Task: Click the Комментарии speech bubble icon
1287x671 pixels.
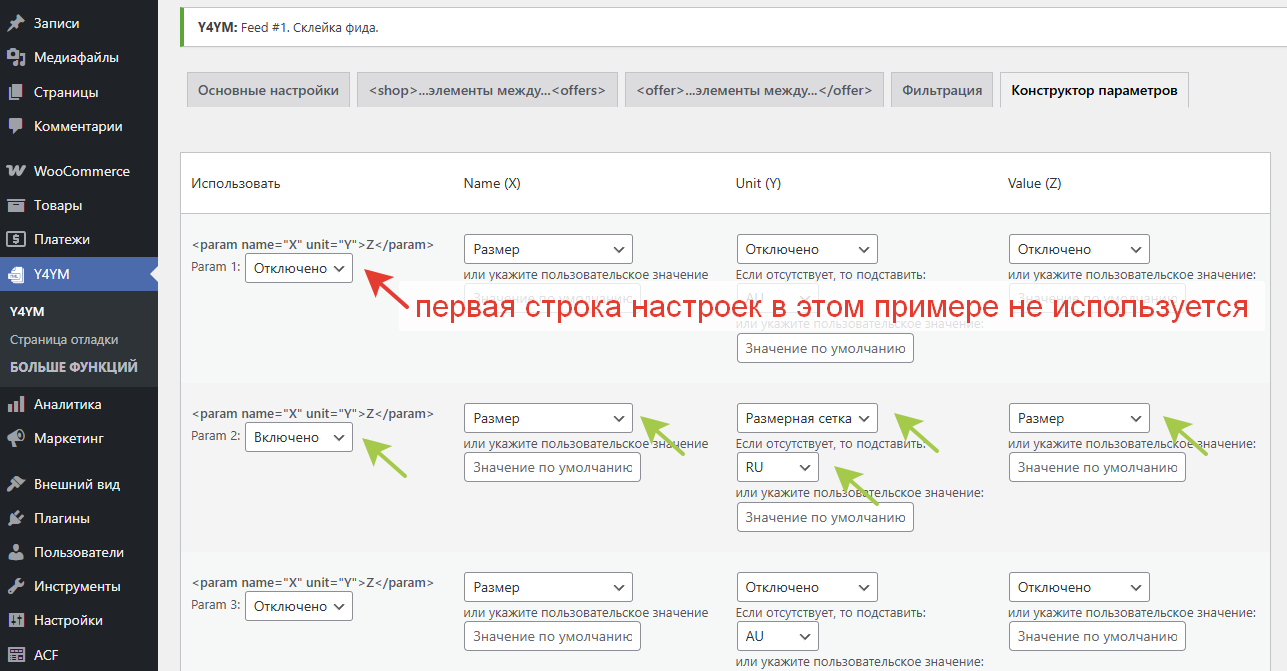Action: click(x=16, y=126)
